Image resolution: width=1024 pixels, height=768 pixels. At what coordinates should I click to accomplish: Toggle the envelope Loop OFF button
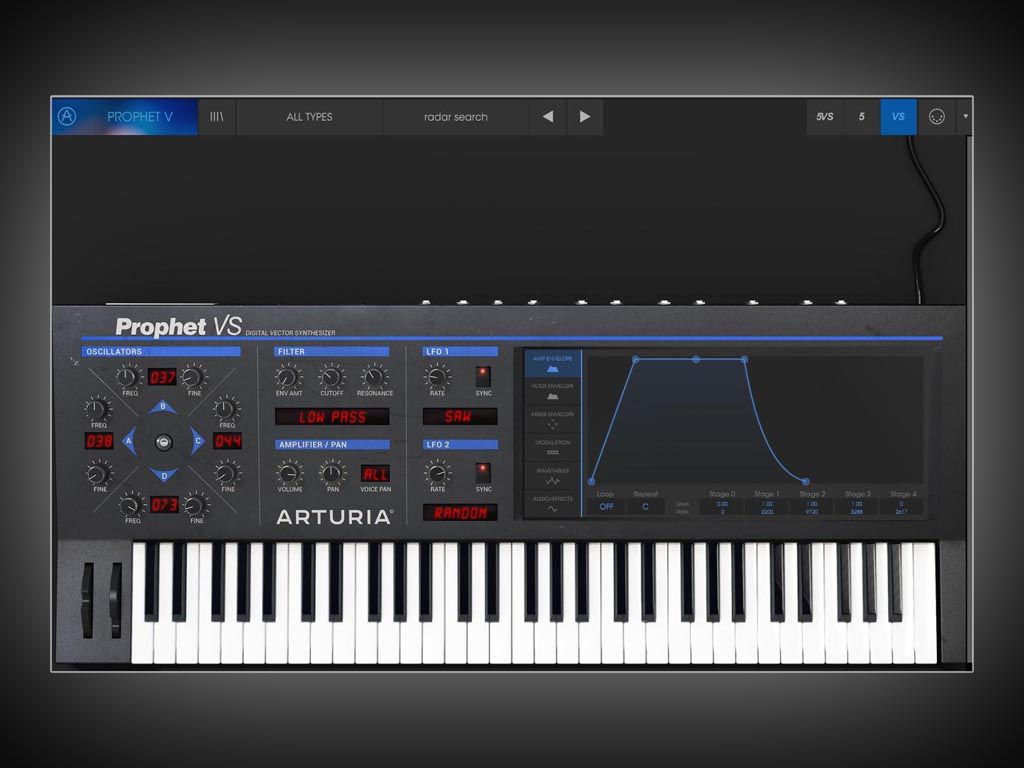(606, 506)
